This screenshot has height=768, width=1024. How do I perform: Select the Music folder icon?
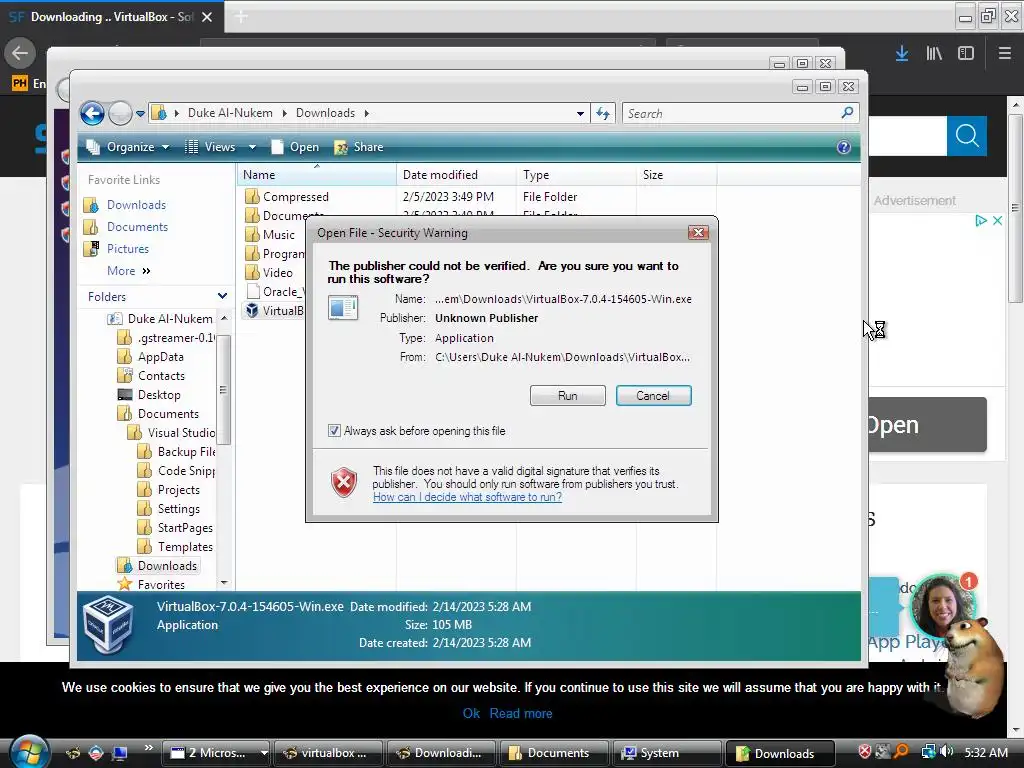click(x=252, y=234)
